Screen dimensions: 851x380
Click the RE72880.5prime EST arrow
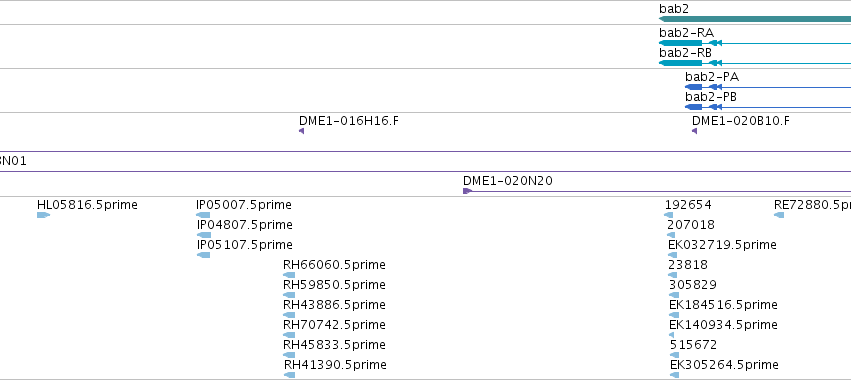tap(779, 216)
